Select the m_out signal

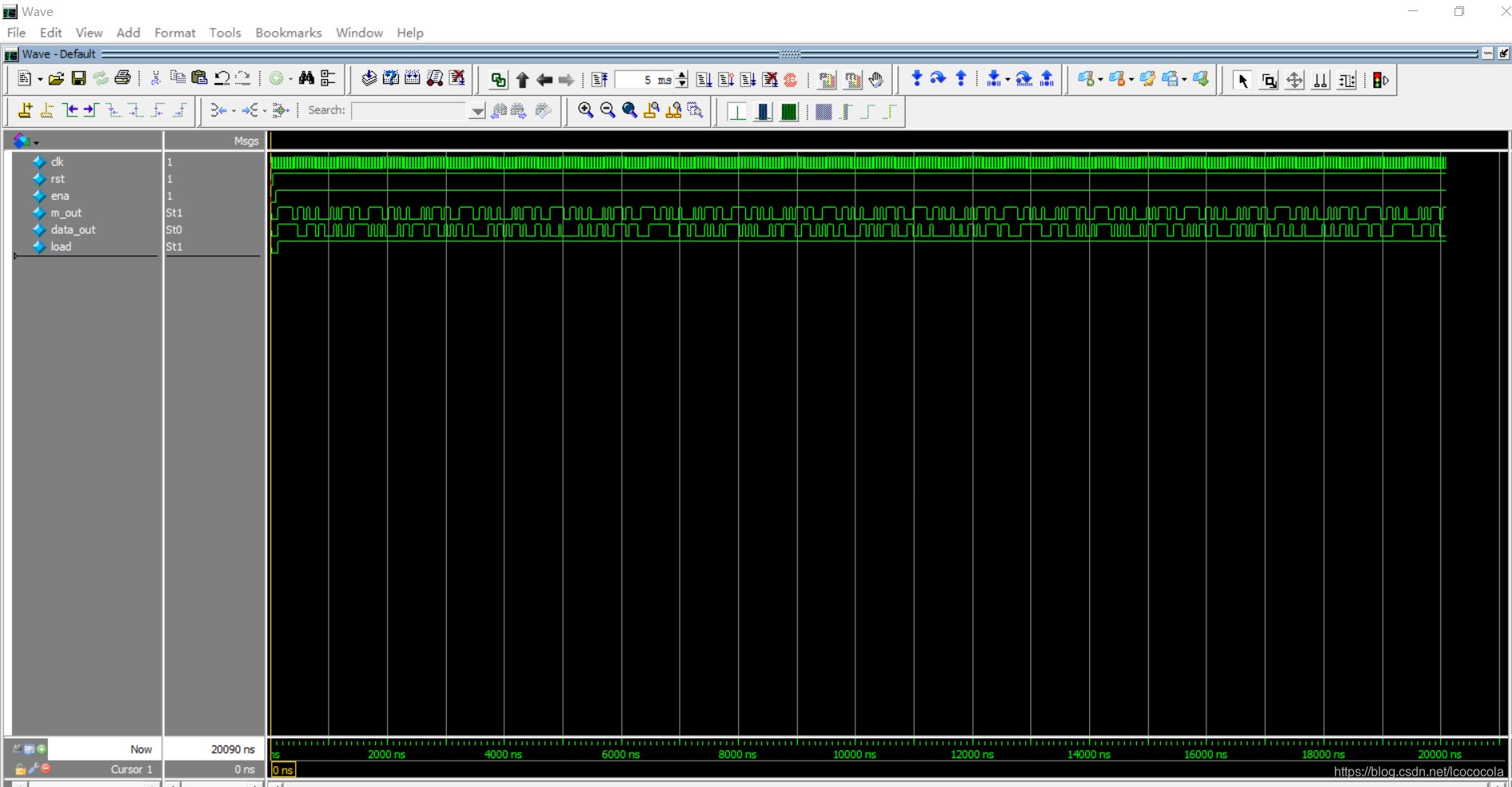tap(66, 213)
